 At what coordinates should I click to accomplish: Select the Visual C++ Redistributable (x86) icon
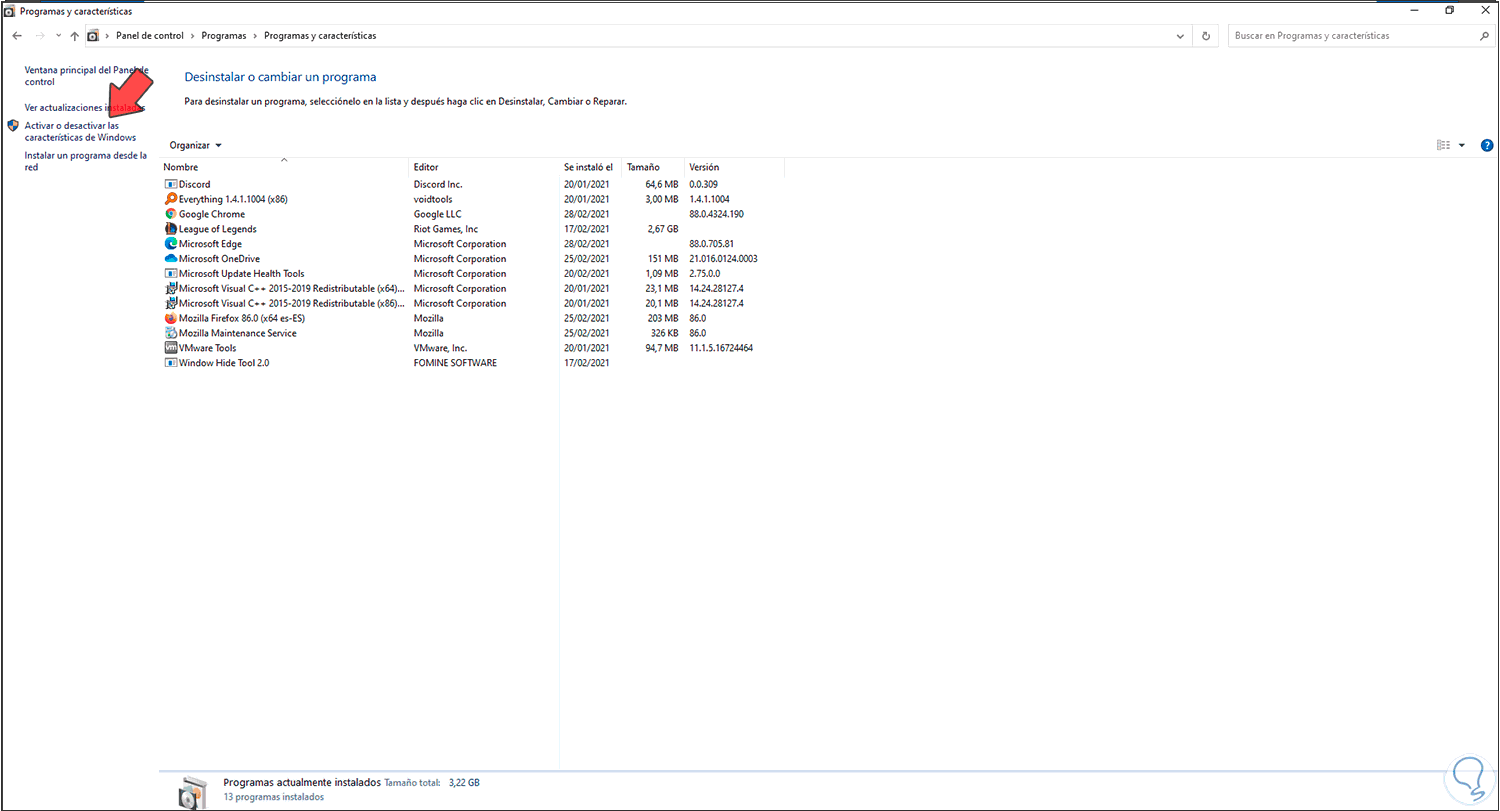point(170,303)
